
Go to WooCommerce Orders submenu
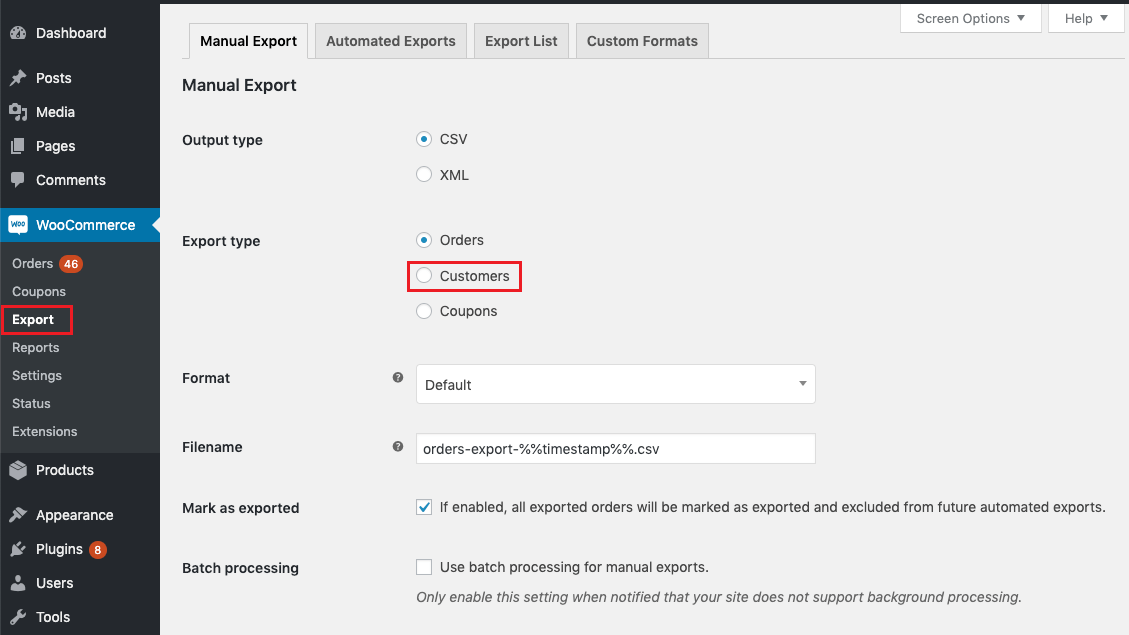click(x=32, y=264)
